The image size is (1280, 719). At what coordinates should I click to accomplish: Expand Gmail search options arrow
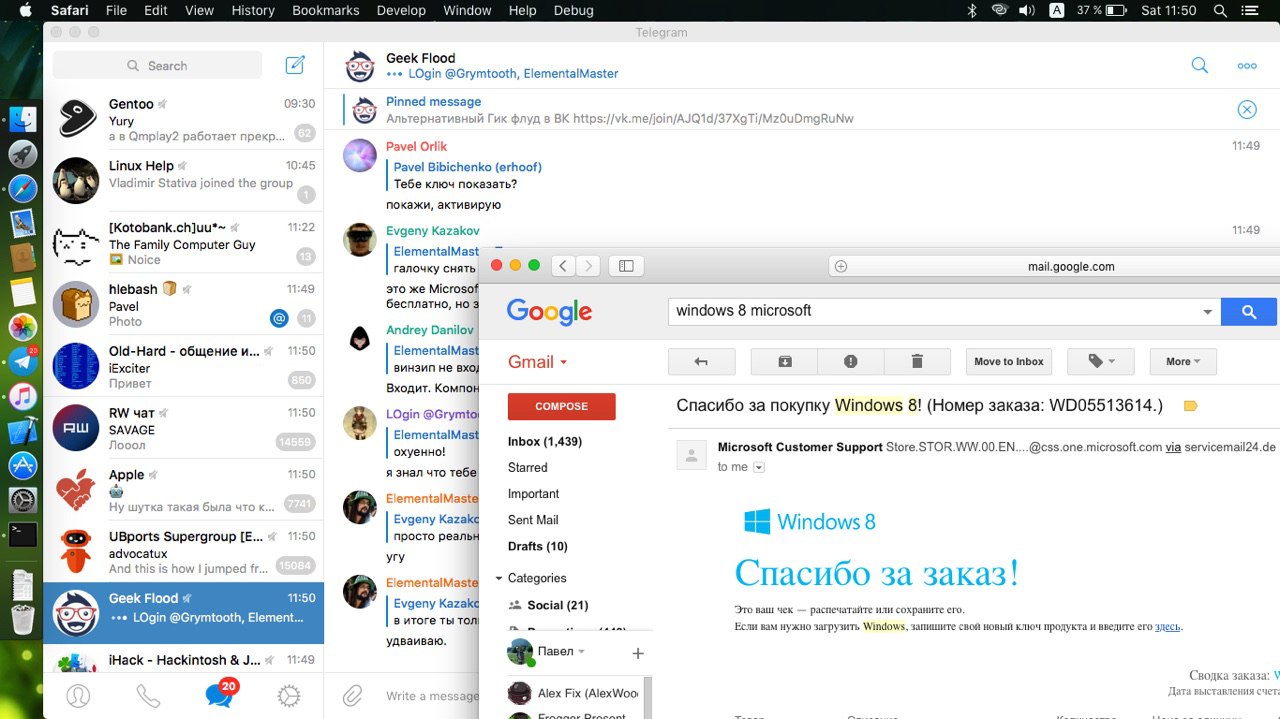tap(1208, 312)
